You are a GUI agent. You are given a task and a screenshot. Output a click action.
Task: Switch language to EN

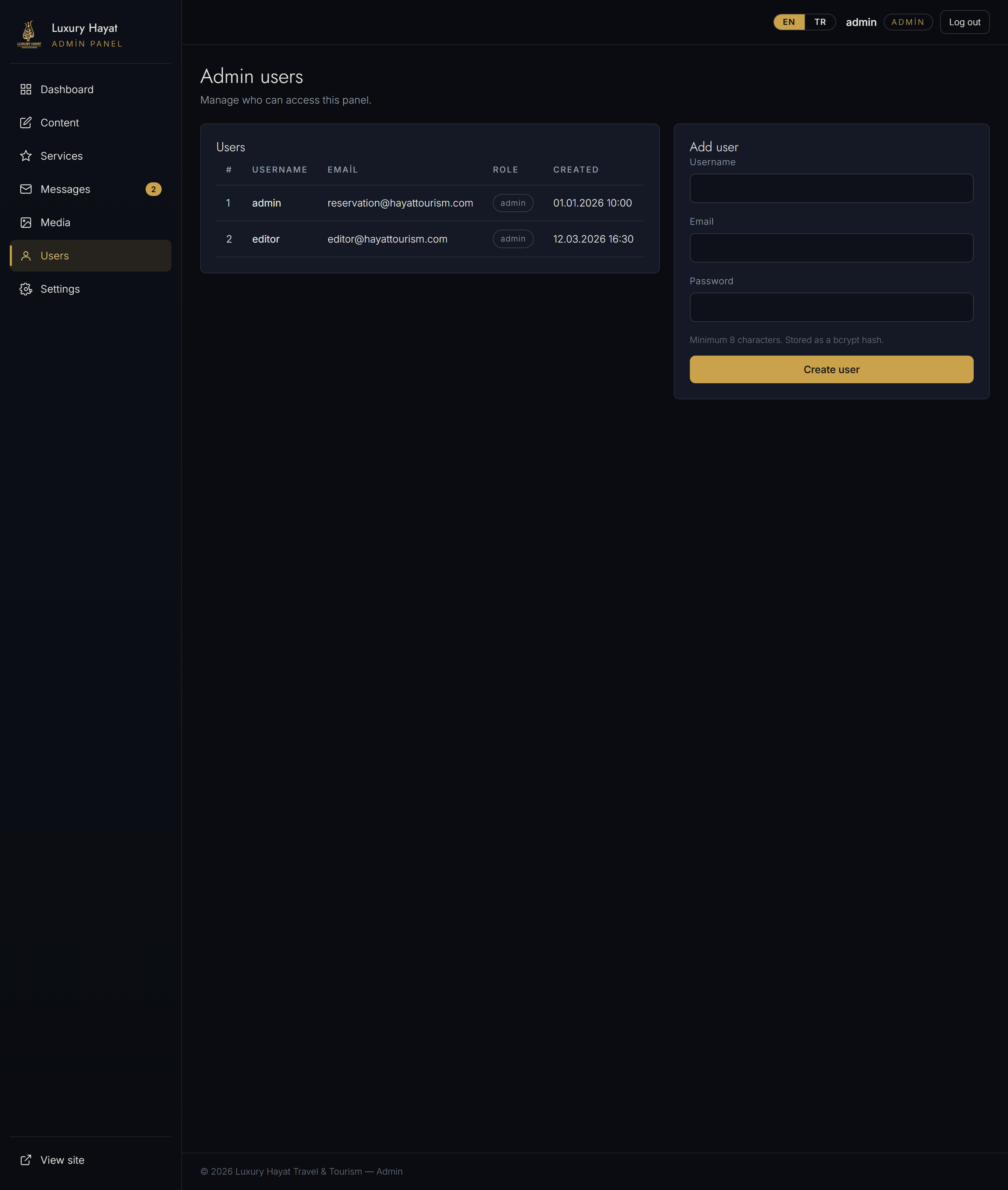789,22
